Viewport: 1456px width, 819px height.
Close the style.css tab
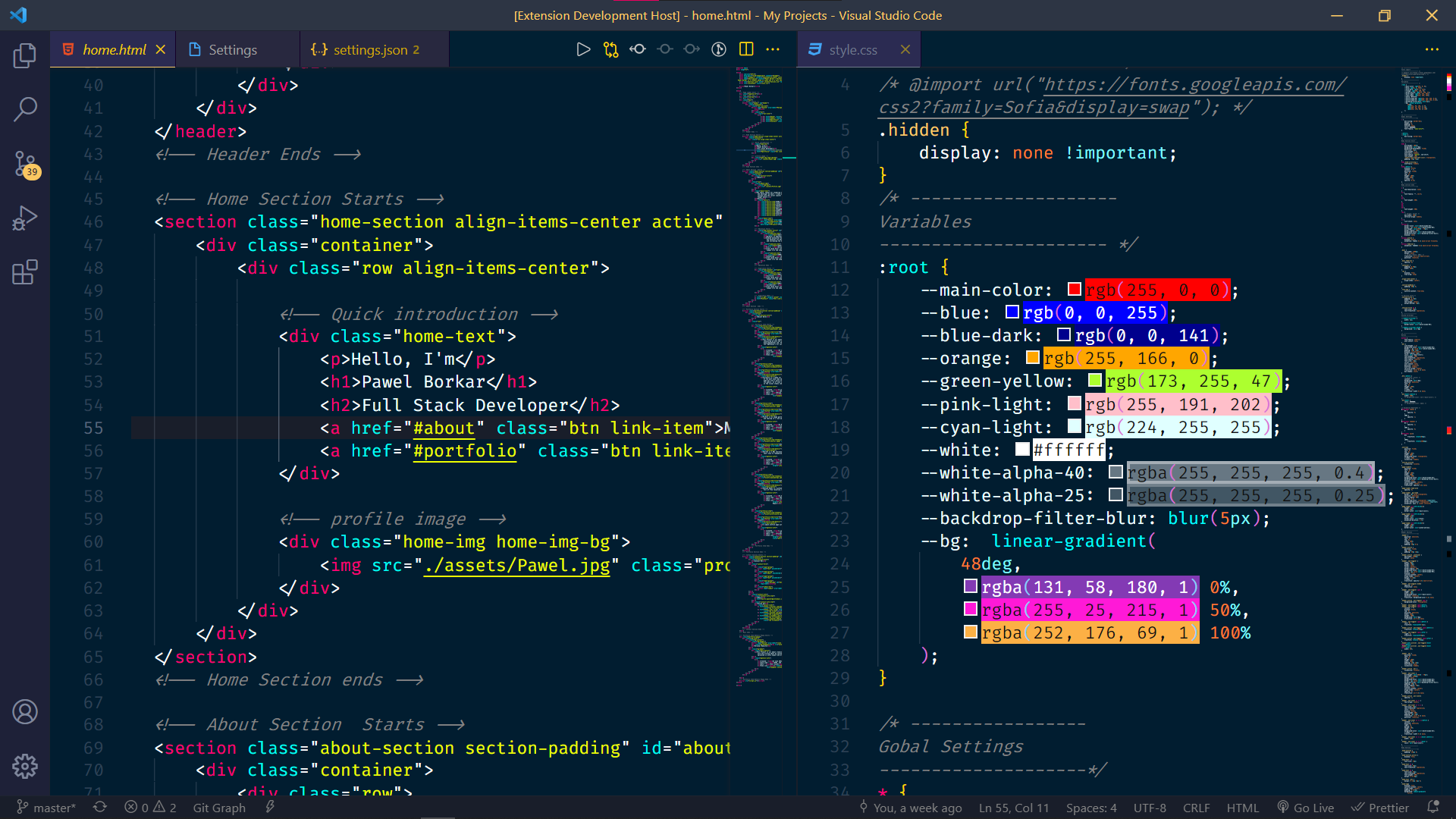coord(905,49)
